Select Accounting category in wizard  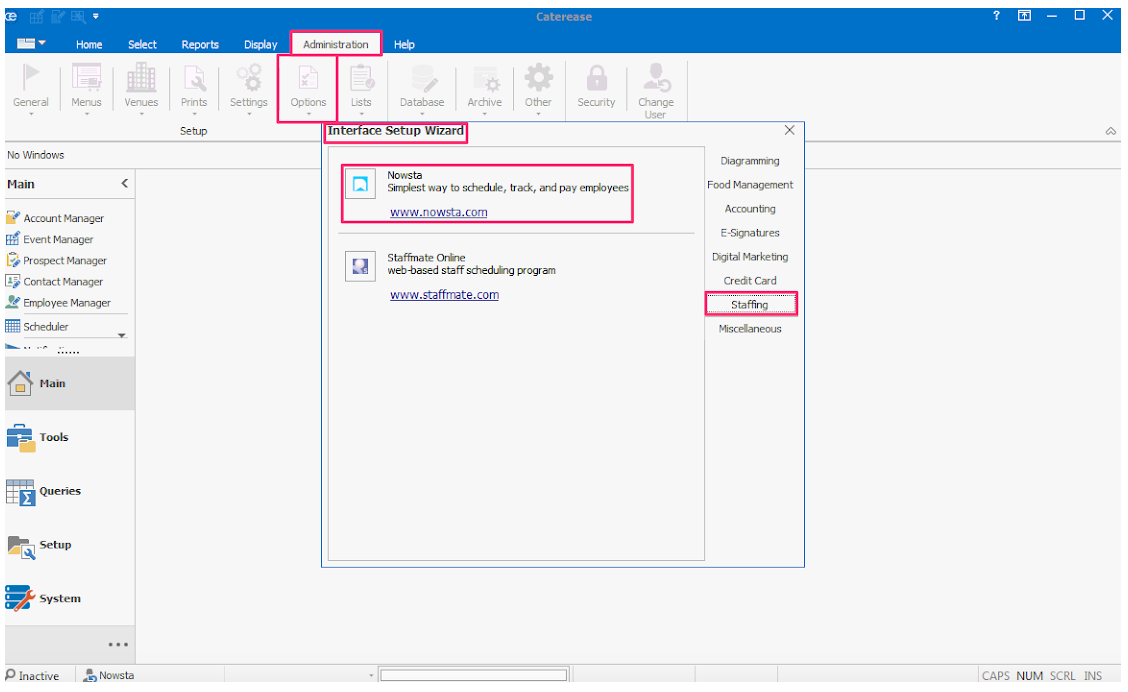pyautogui.click(x=750, y=209)
